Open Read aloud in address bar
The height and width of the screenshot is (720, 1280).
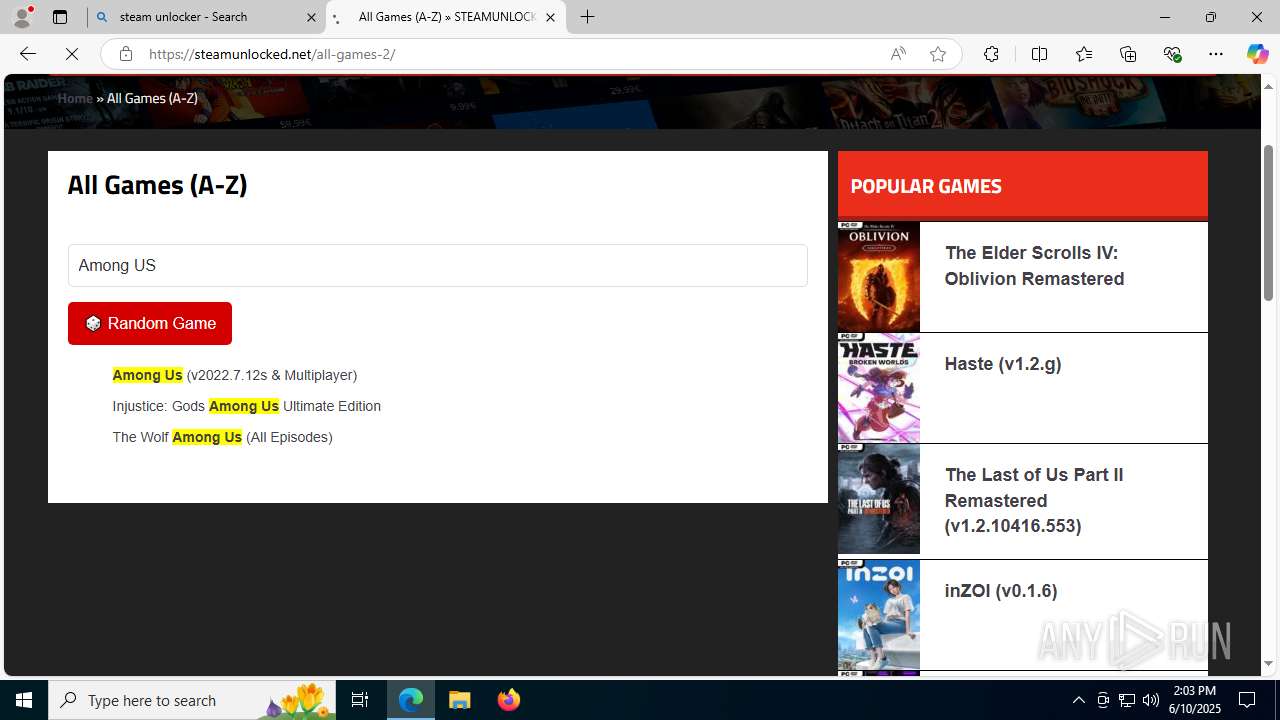tap(898, 54)
